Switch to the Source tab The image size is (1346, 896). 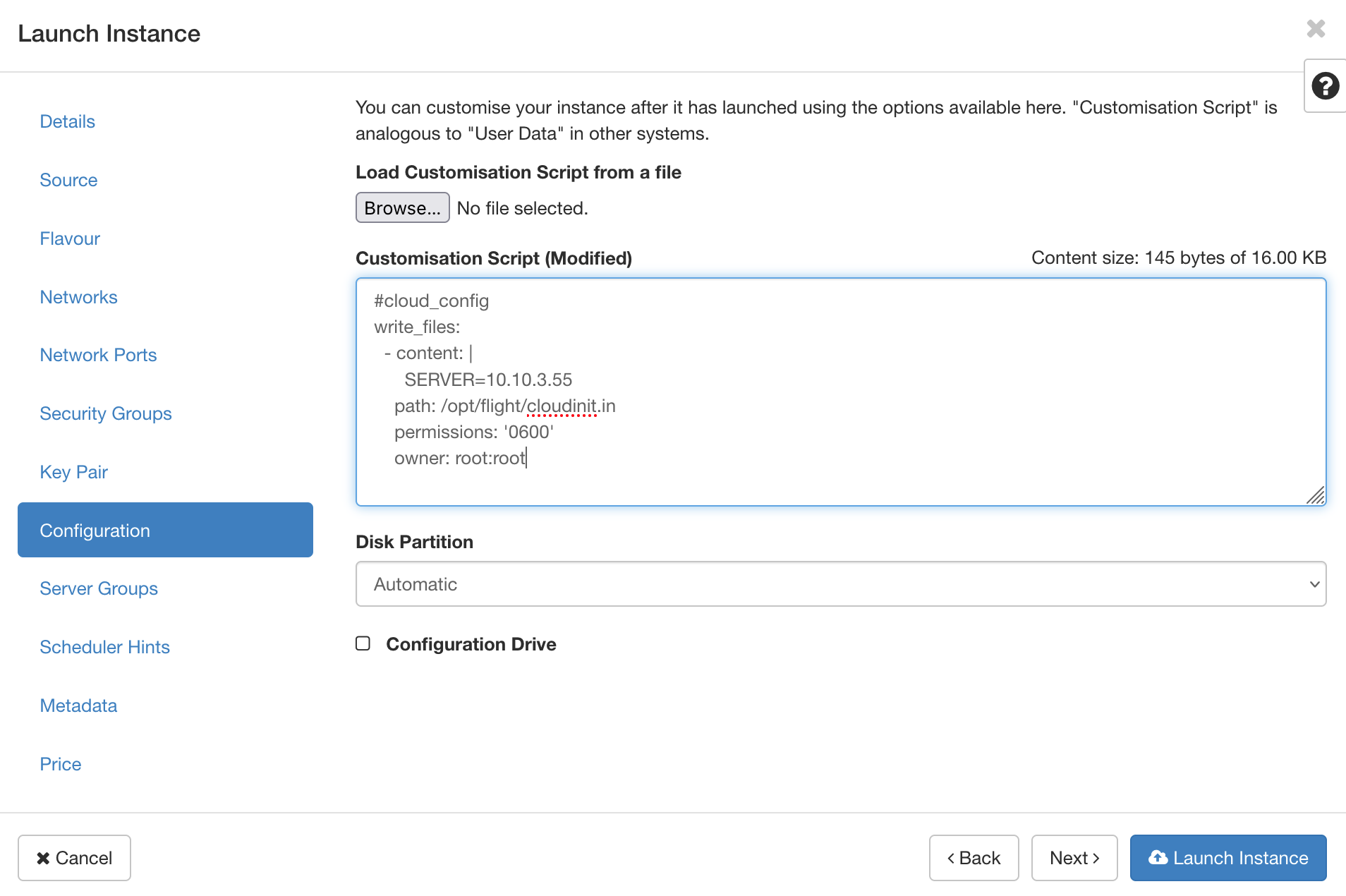[68, 180]
